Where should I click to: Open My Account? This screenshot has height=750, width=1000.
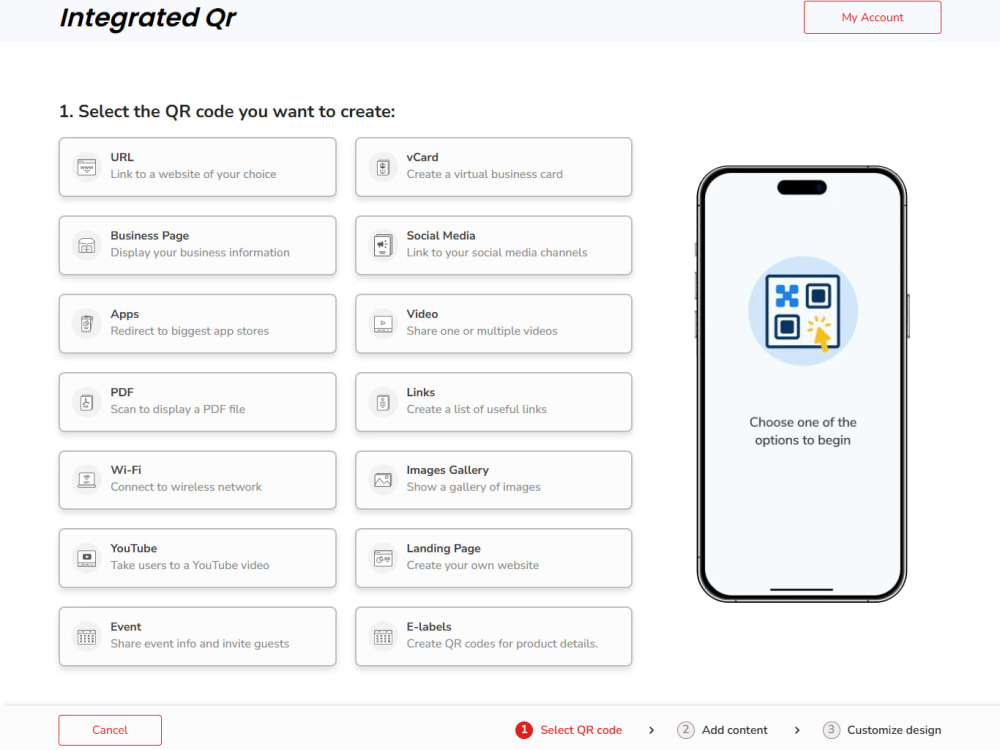[x=872, y=17]
